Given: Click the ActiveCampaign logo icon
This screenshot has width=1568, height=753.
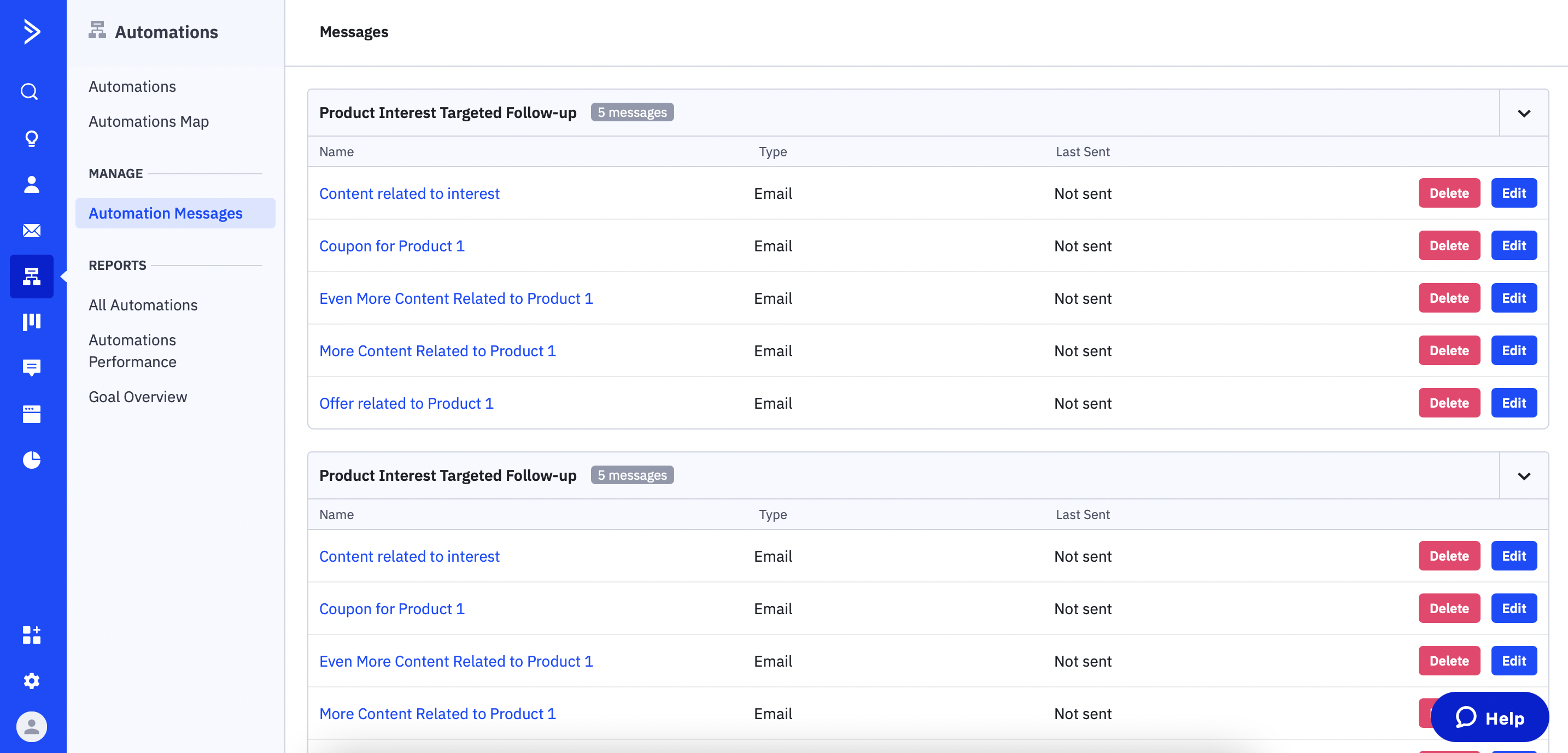Looking at the screenshot, I should click(x=31, y=32).
